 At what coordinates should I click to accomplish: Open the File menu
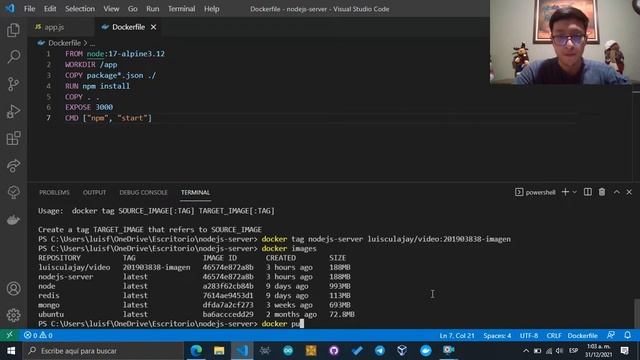pos(29,9)
